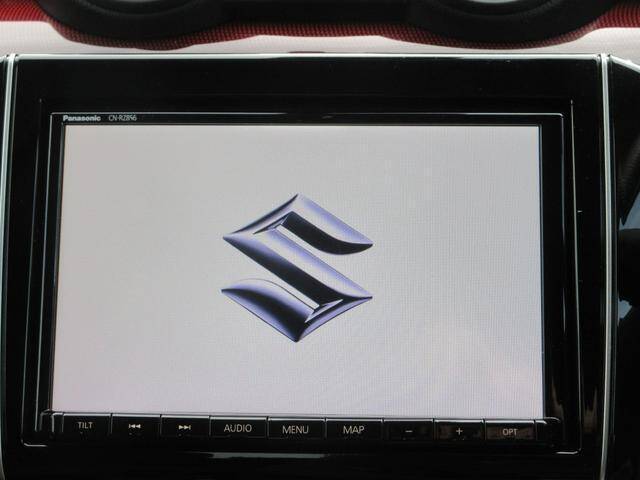Tap the Panasonic brand label
The image size is (640, 480).
click(84, 118)
